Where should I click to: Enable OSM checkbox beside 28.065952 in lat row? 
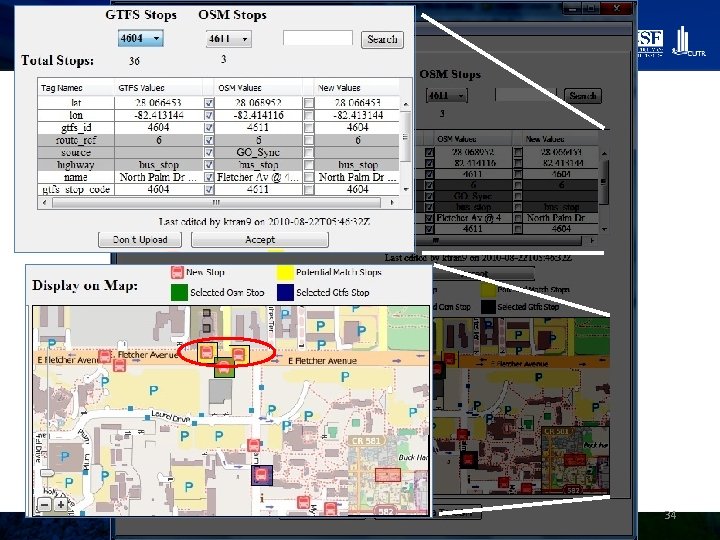click(309, 103)
